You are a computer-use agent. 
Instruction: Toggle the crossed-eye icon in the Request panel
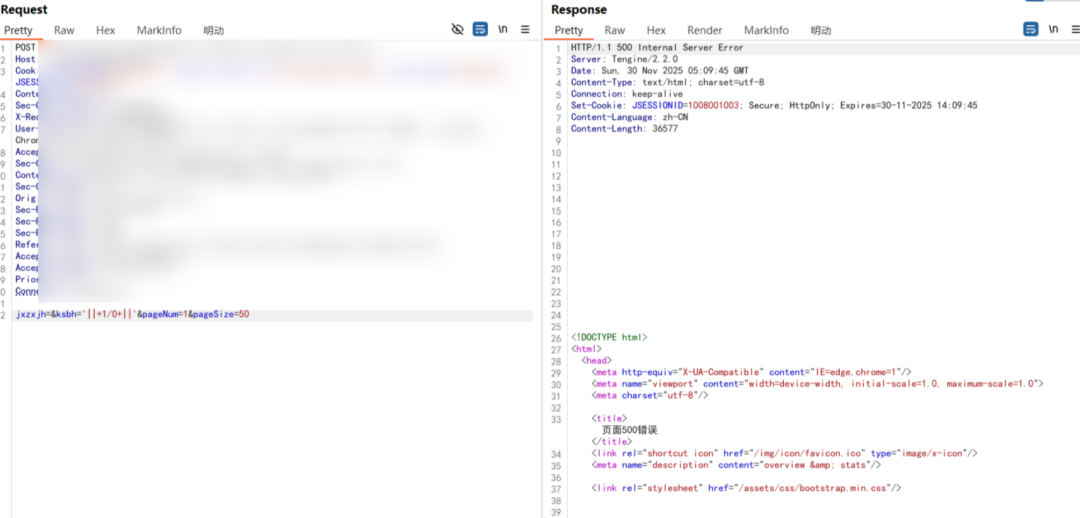click(457, 30)
